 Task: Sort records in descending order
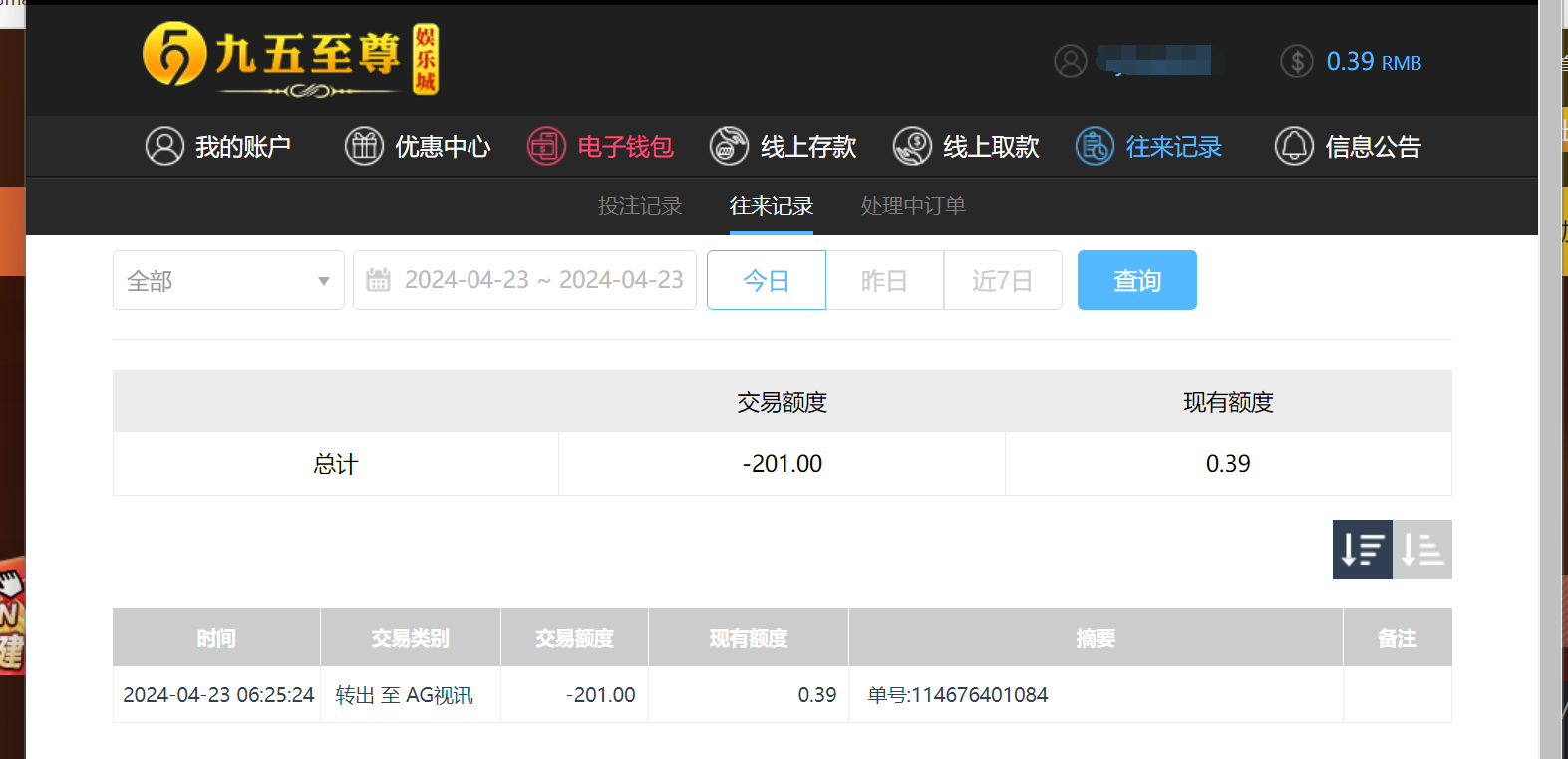(1363, 550)
